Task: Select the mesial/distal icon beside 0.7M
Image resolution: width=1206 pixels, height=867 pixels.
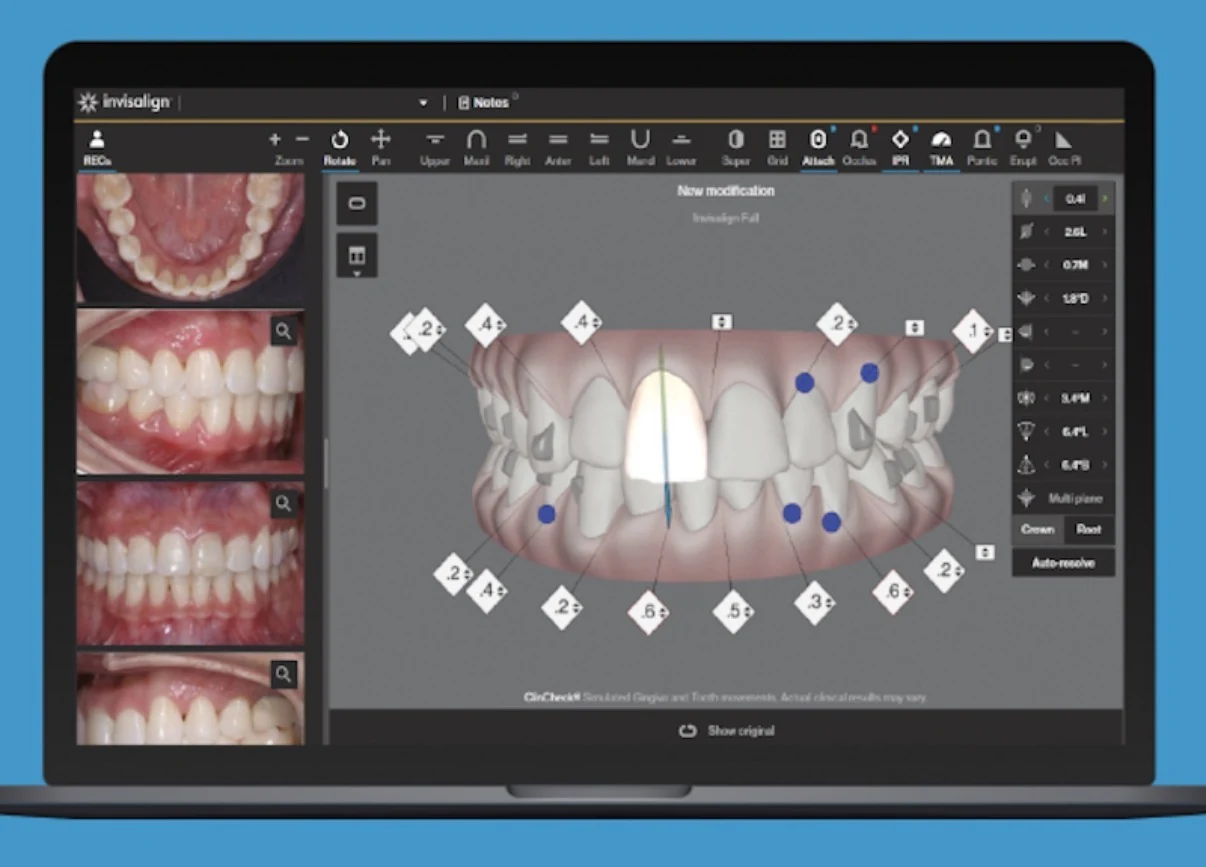Action: (x=1026, y=265)
